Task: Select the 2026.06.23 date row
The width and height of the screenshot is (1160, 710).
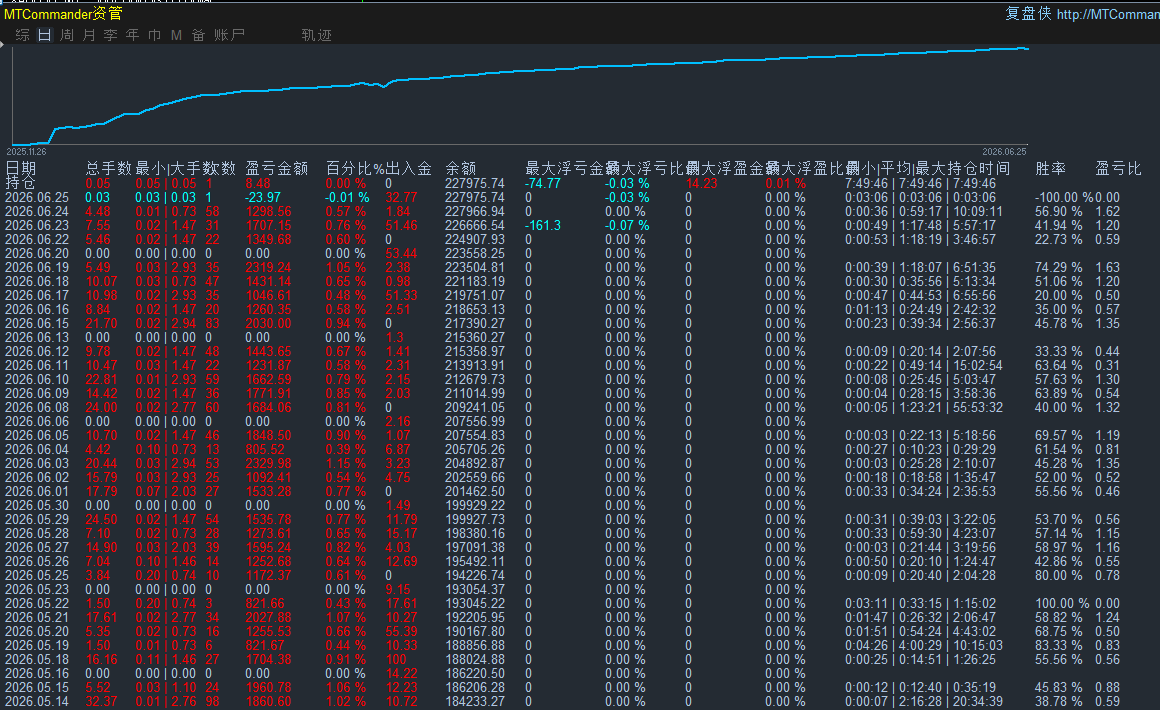Action: [37, 226]
